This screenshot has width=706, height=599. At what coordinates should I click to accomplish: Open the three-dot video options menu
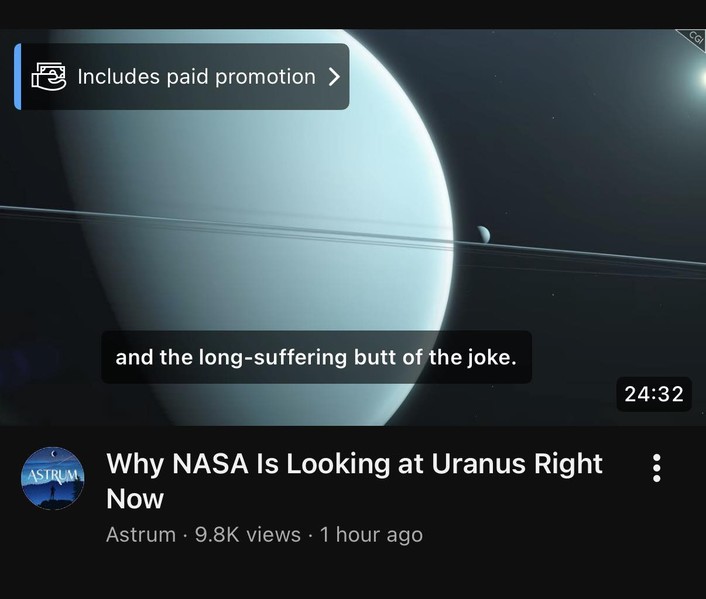(x=657, y=468)
